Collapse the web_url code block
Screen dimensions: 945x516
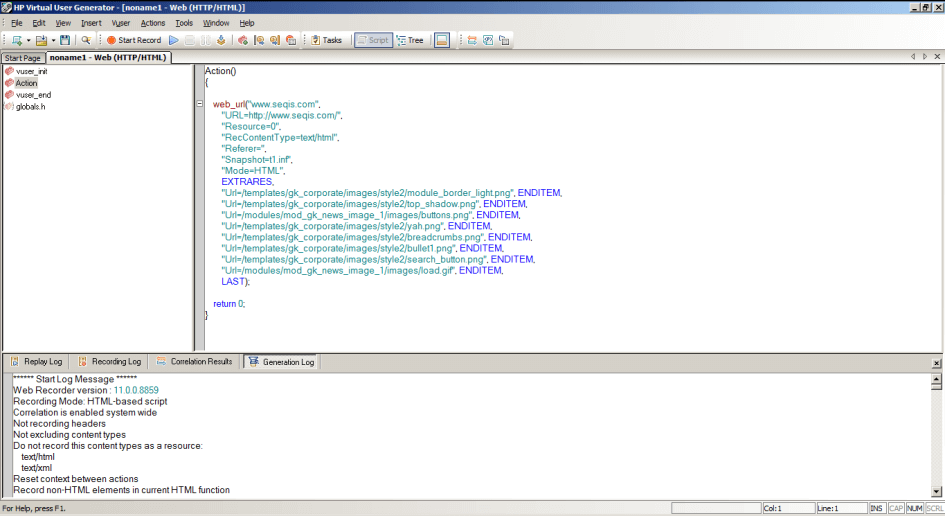tap(200, 104)
